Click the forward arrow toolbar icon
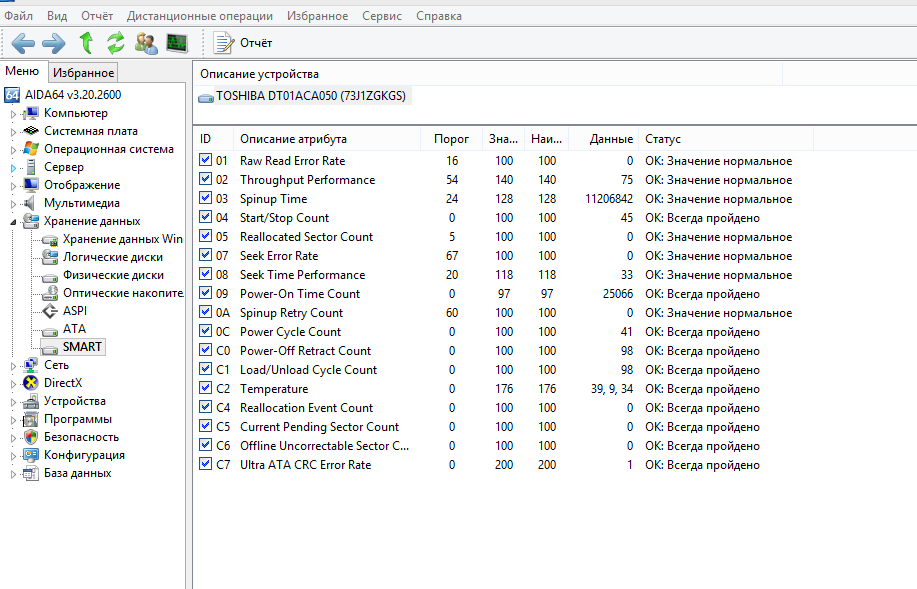 pyautogui.click(x=53, y=43)
